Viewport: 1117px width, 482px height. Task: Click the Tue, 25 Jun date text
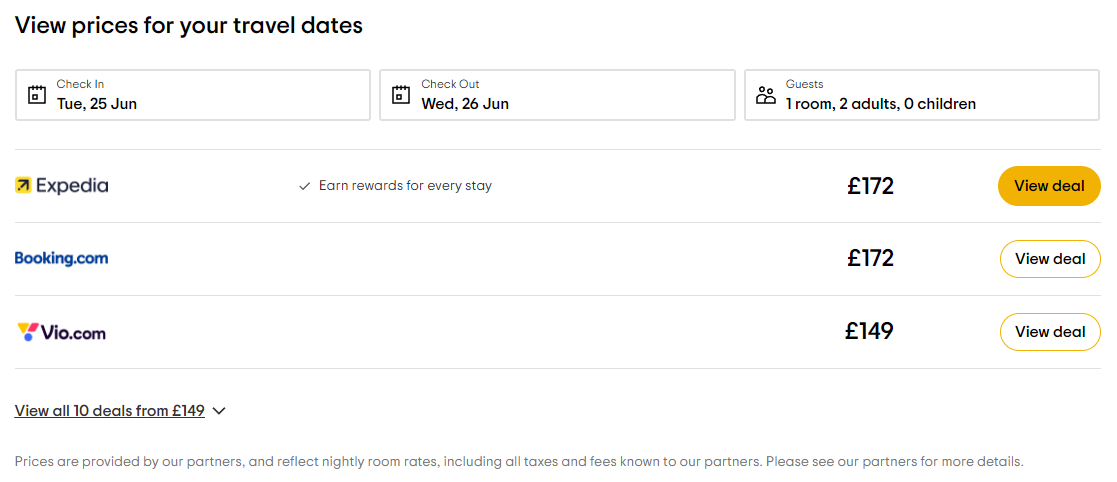(97, 104)
